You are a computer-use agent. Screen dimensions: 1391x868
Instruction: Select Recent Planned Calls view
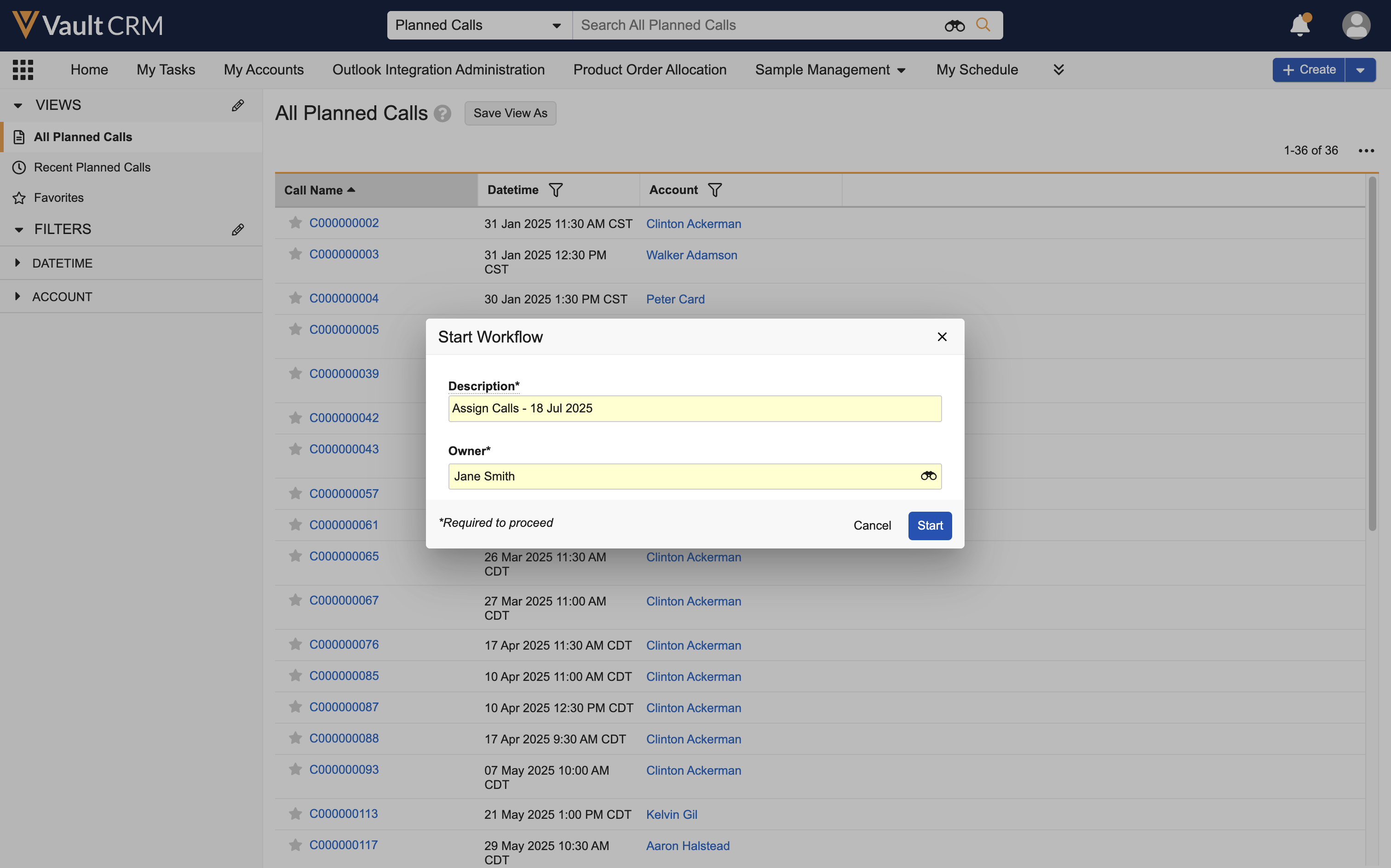tap(92, 167)
